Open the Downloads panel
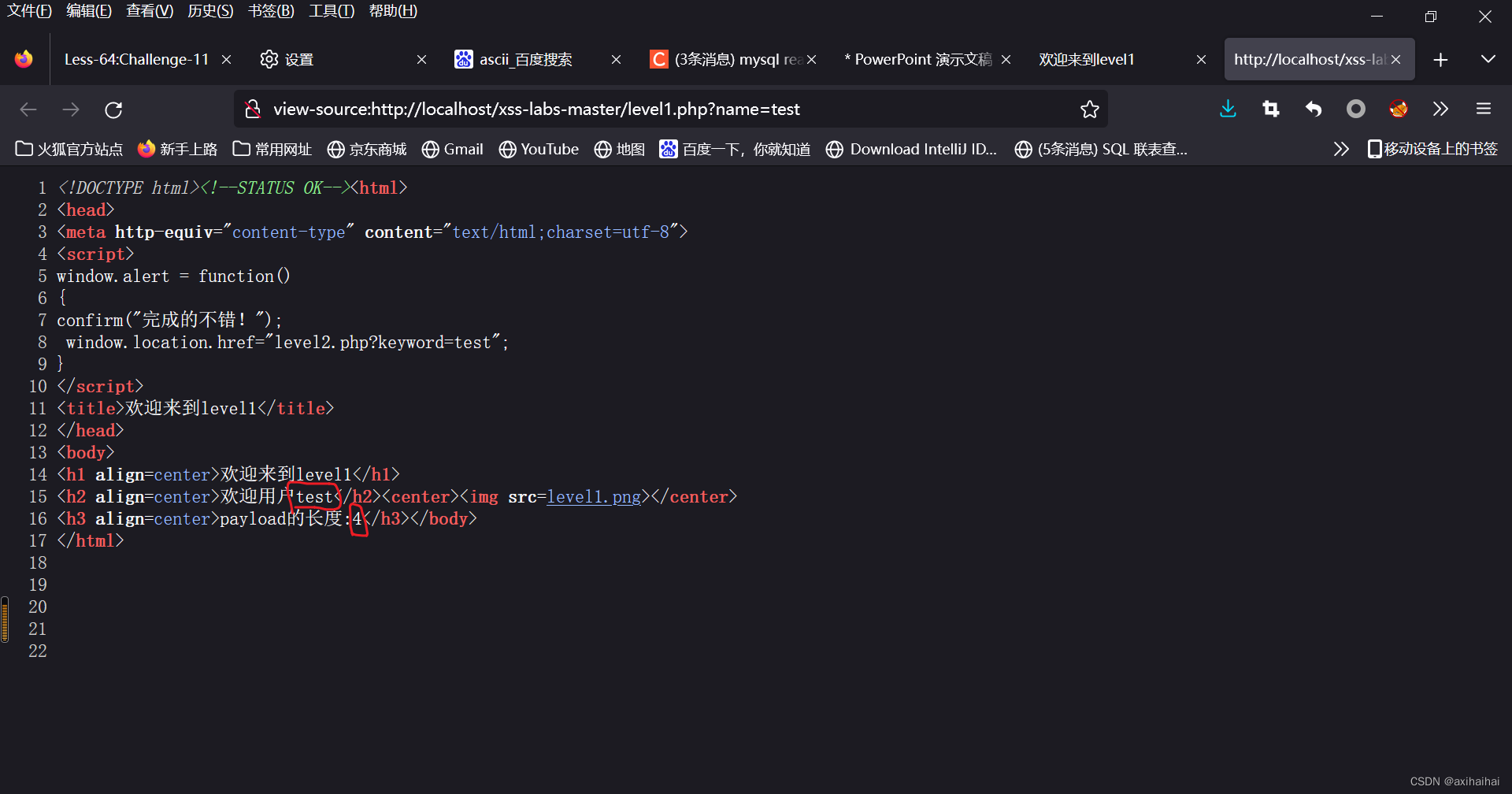The height and width of the screenshot is (794, 1512). pos(1228,109)
